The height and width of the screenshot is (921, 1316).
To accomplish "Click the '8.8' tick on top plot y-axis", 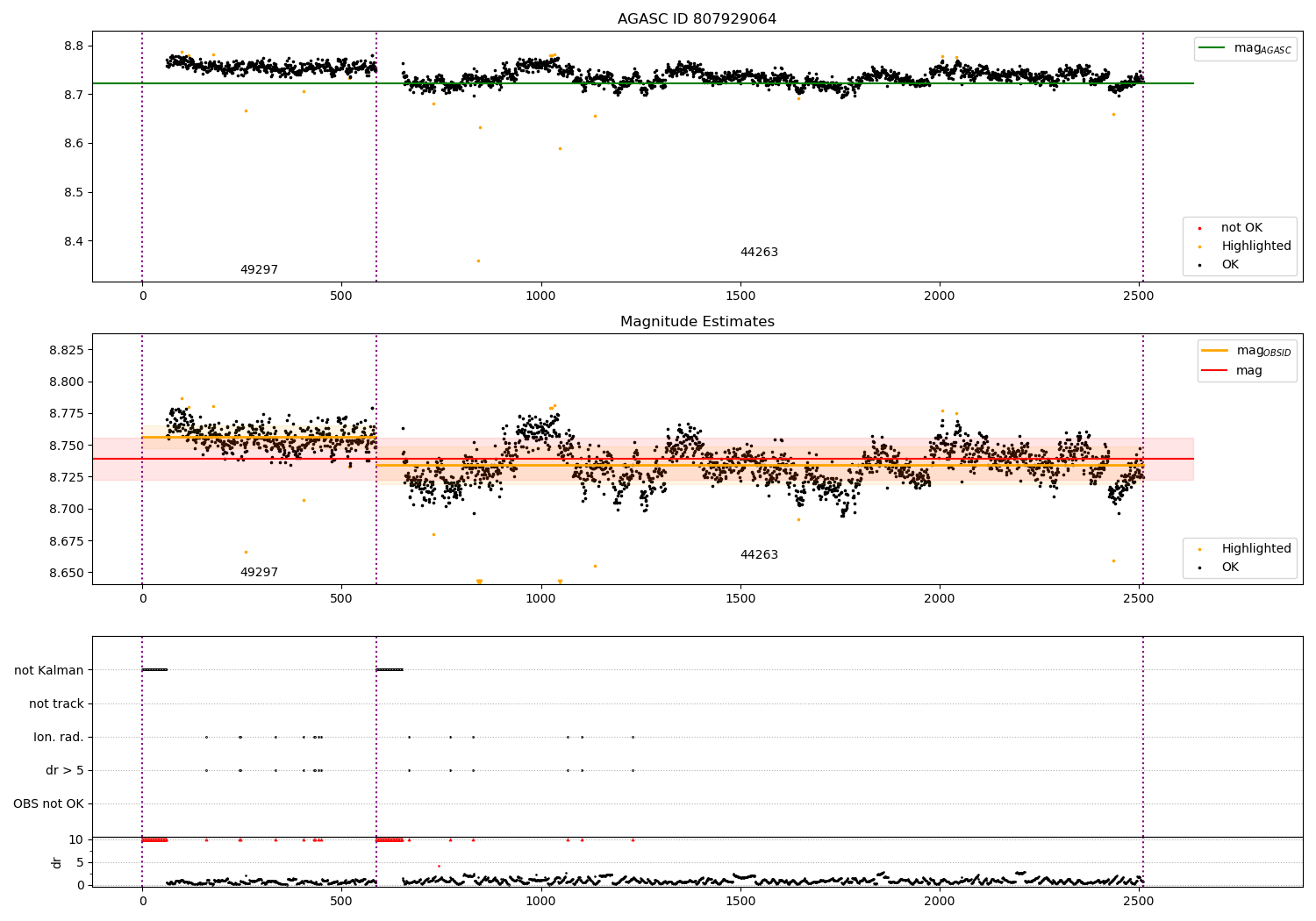I will (x=74, y=46).
